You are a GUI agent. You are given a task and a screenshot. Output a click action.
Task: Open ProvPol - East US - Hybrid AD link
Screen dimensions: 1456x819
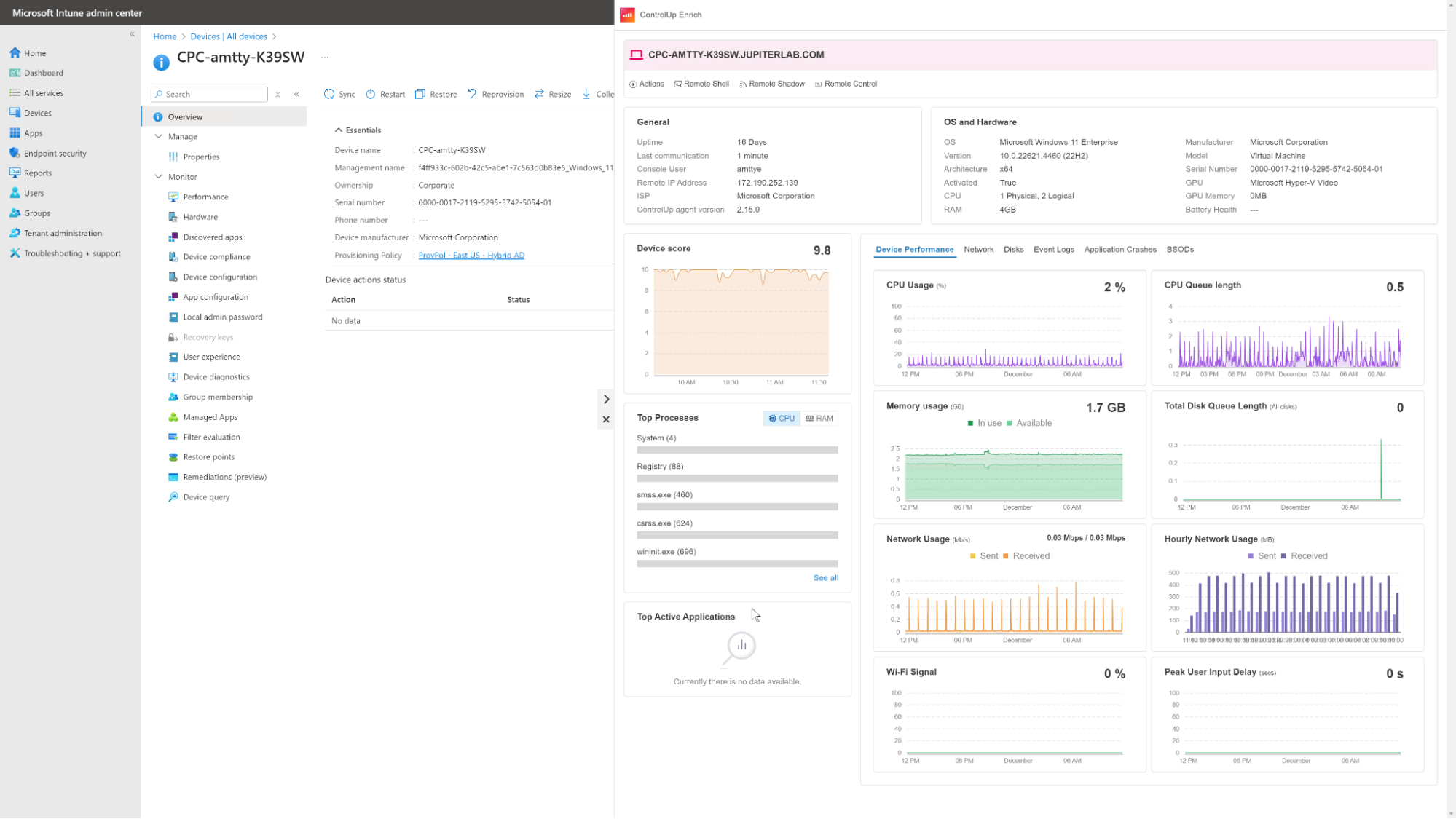pos(471,256)
